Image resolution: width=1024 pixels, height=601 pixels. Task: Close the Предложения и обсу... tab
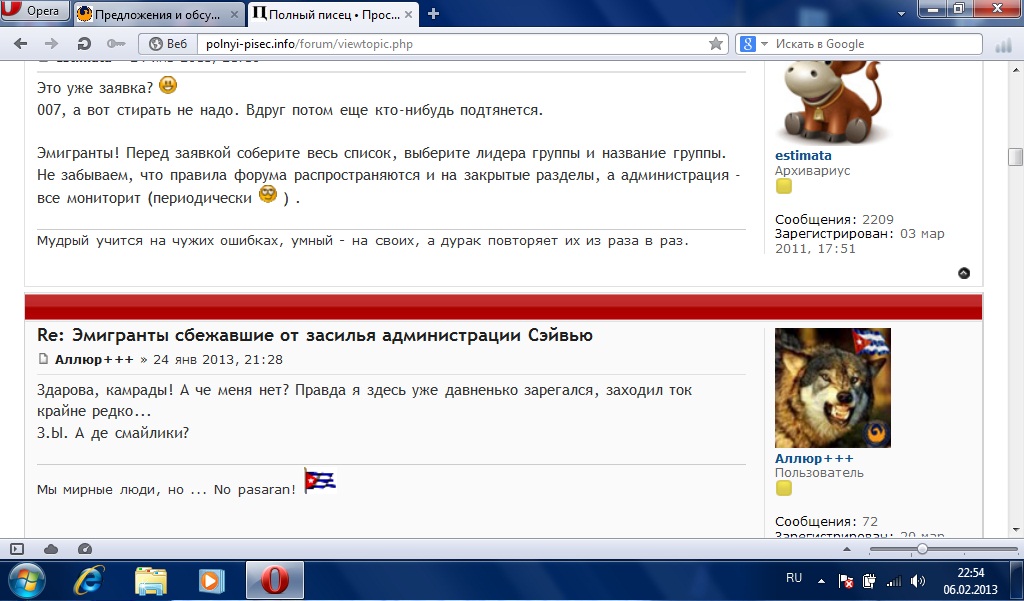click(x=234, y=14)
